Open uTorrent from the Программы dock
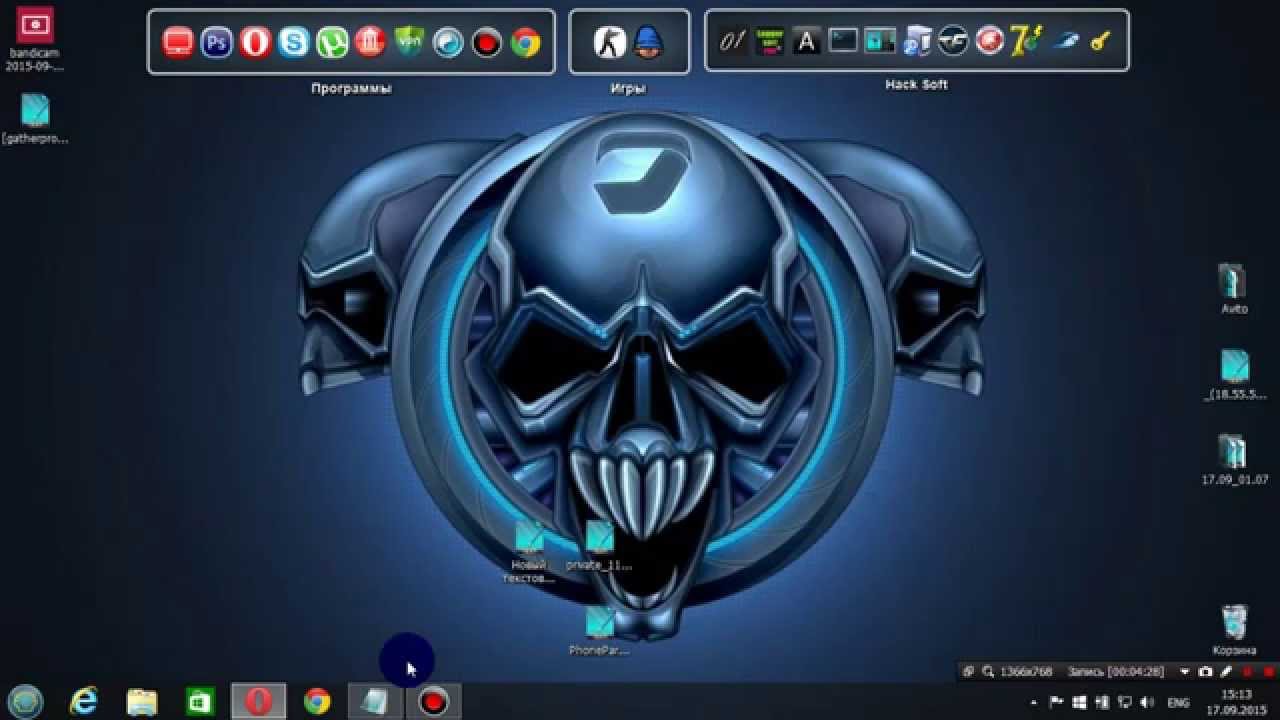This screenshot has width=1280, height=720. click(x=332, y=42)
